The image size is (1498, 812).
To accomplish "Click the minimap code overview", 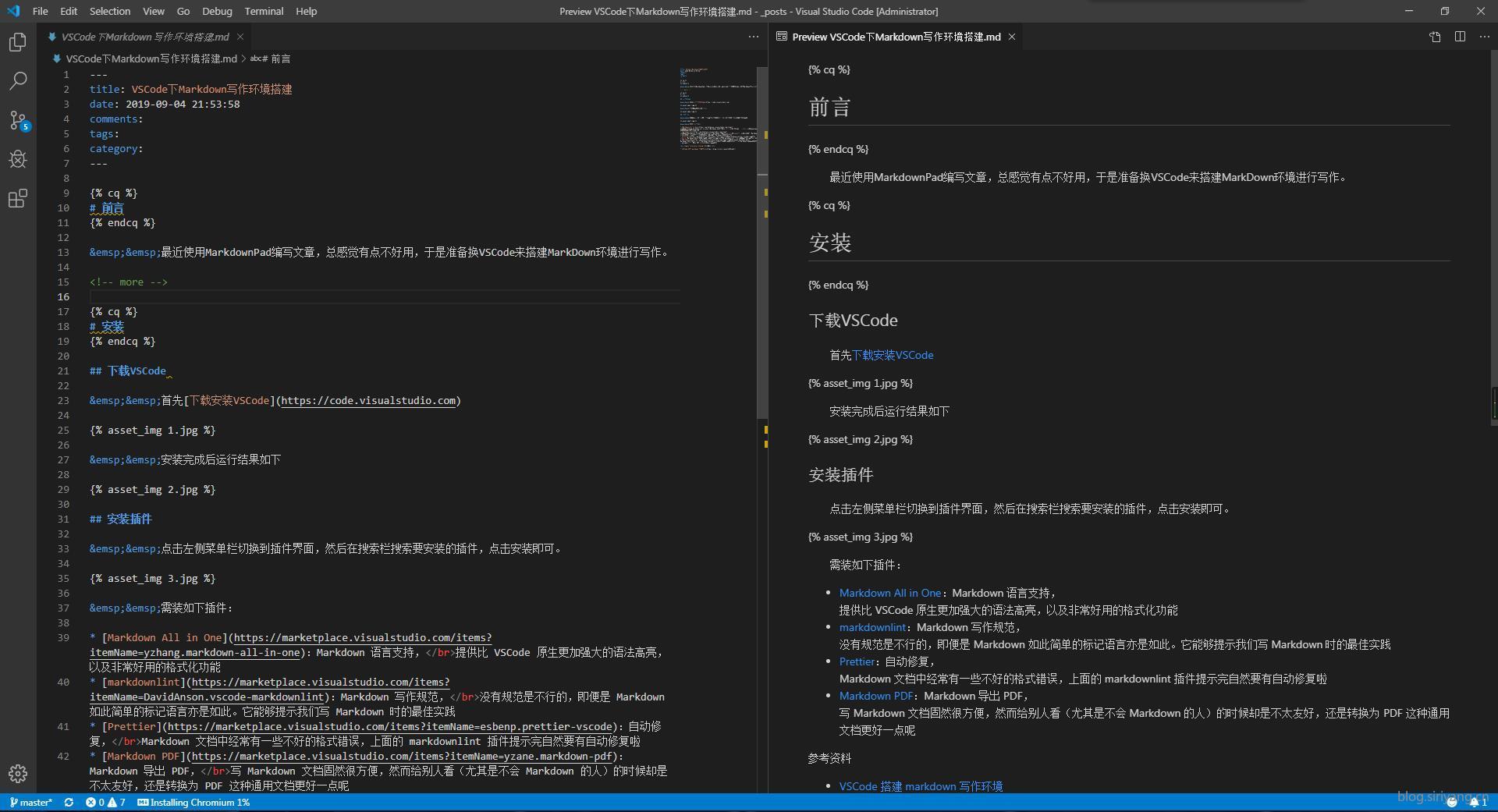I will click(718, 109).
